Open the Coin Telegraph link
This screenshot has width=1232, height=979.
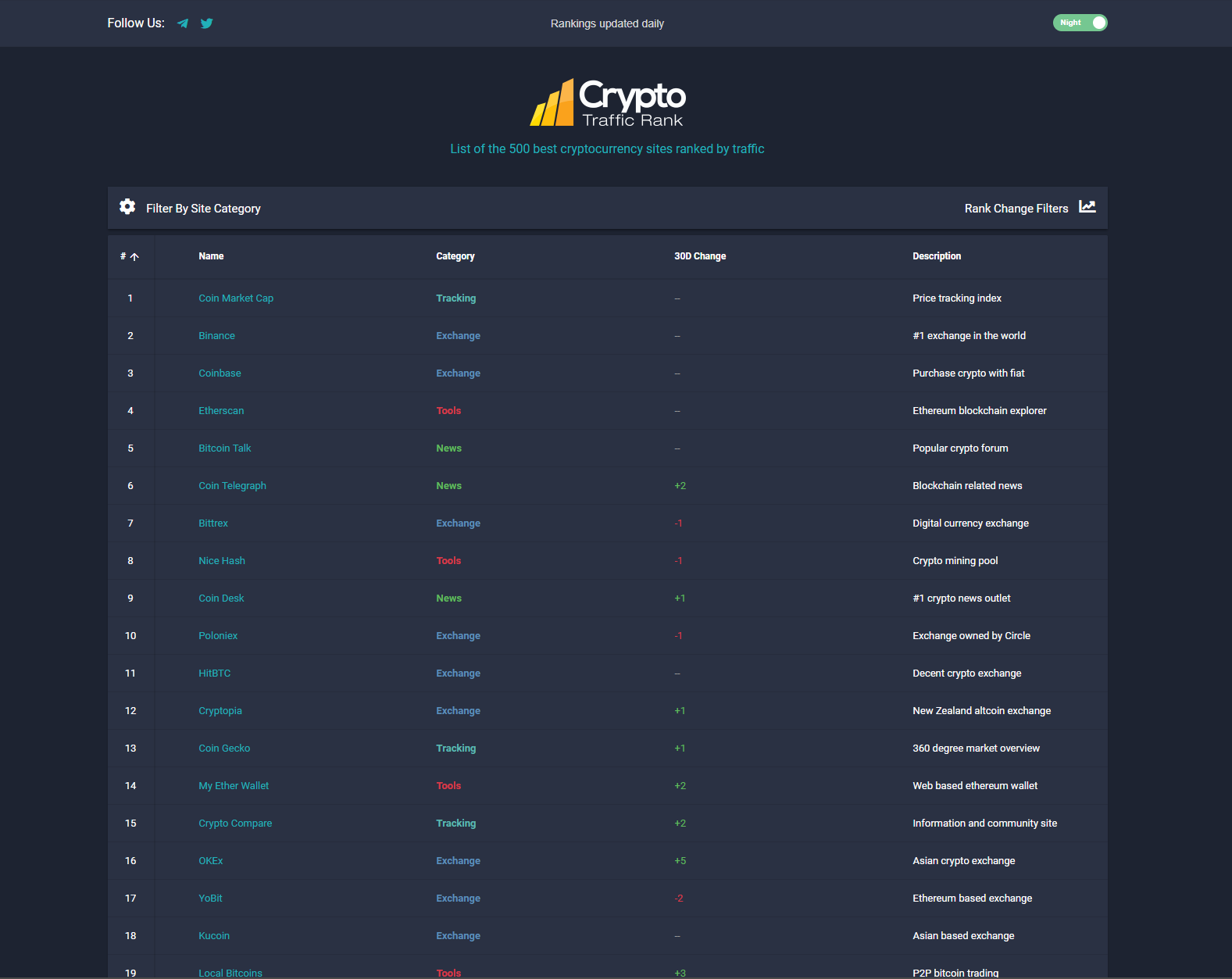point(232,486)
